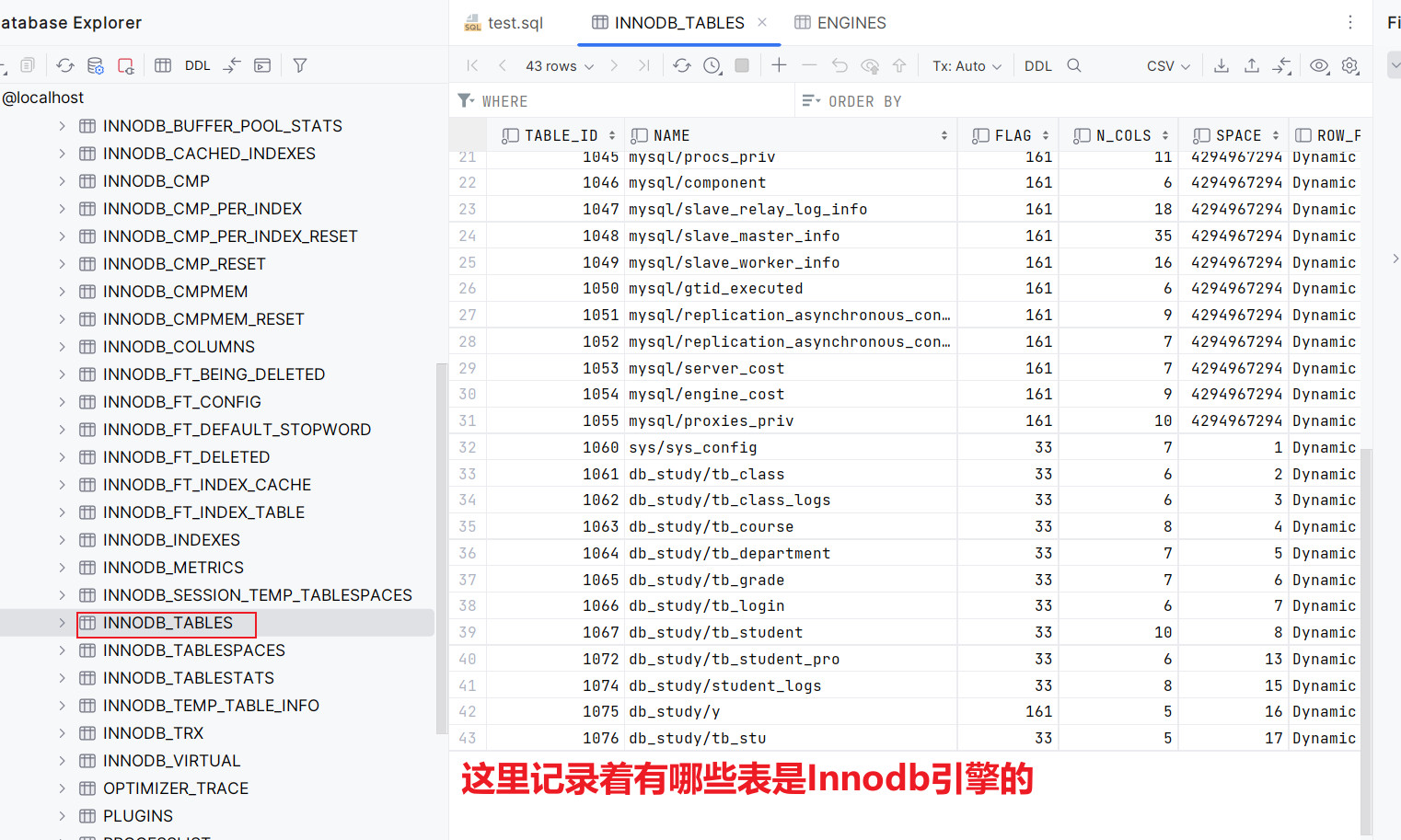Screen dimensions: 1401x840
Task: Open the Tx: Auto transaction dropdown
Action: pos(967,65)
